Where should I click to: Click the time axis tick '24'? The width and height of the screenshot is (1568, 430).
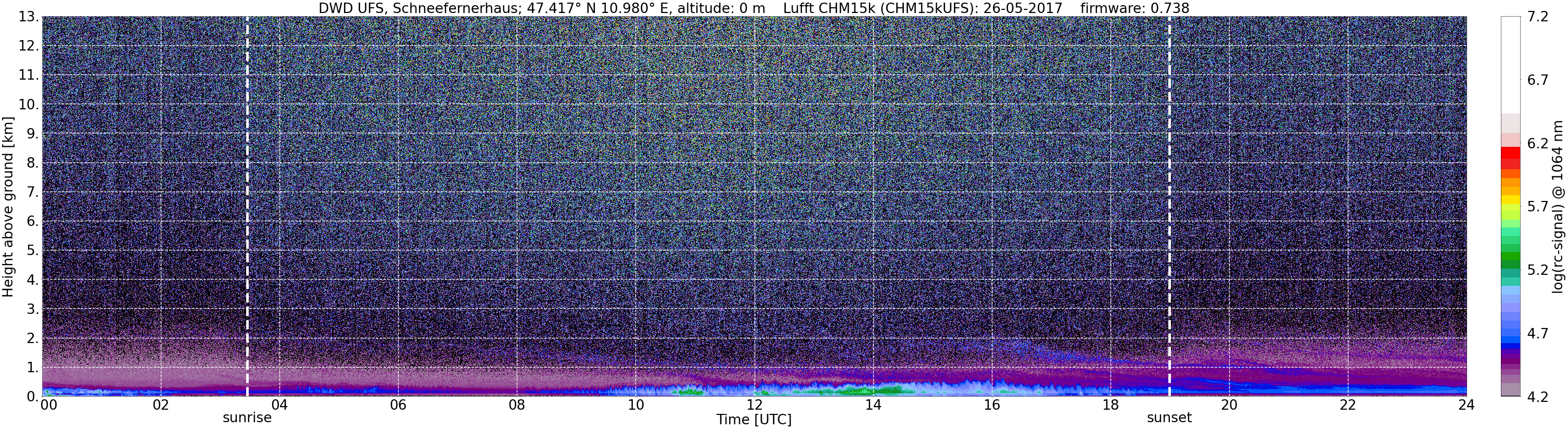[1465, 405]
